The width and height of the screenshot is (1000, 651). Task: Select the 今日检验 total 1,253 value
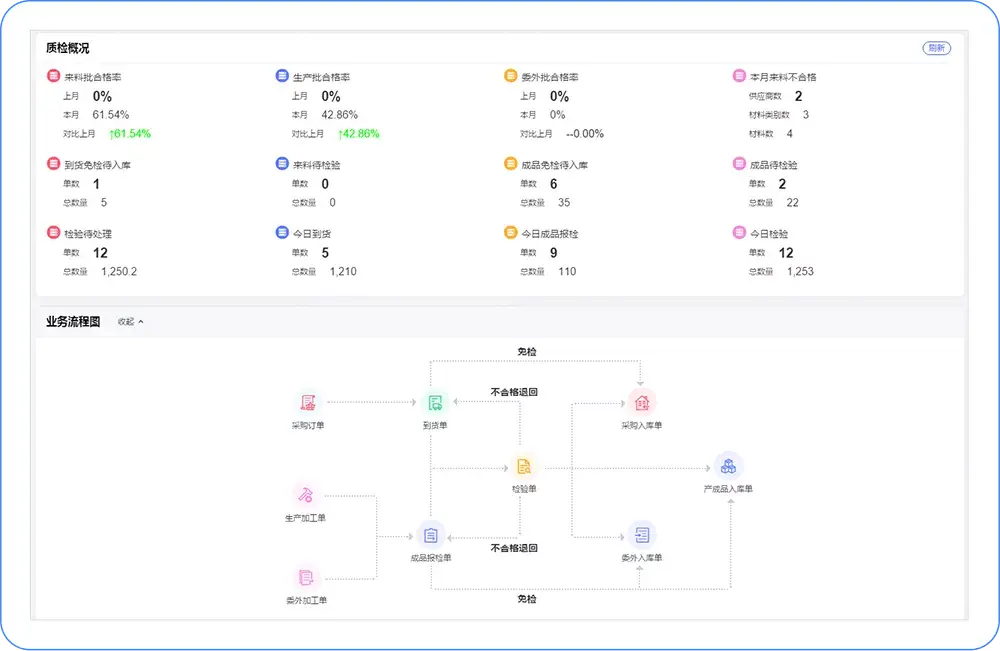click(x=800, y=272)
